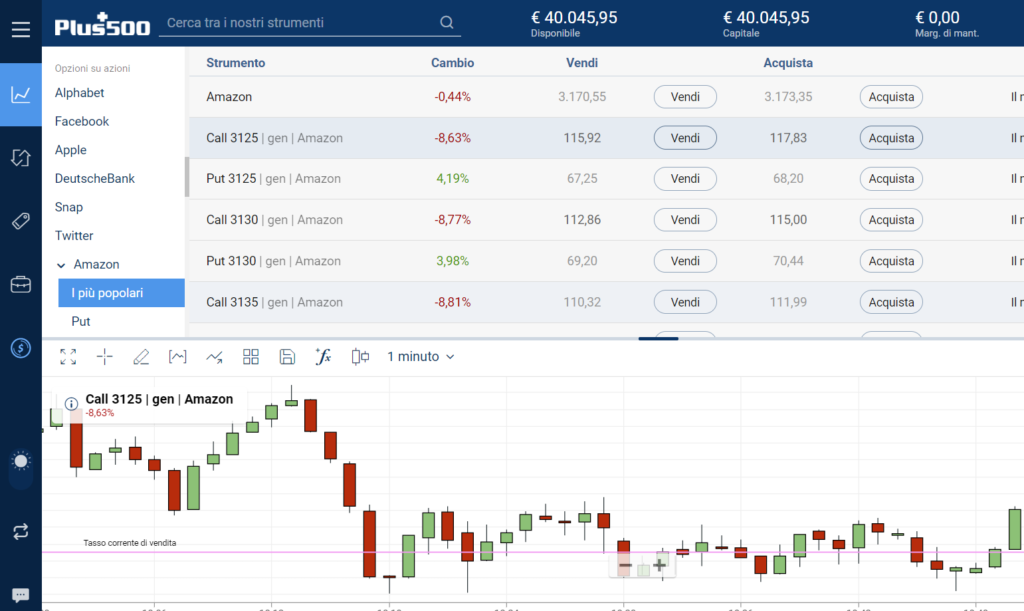Change chart type via candlestick icon
Screen dimensions: 1024x611
click(360, 356)
